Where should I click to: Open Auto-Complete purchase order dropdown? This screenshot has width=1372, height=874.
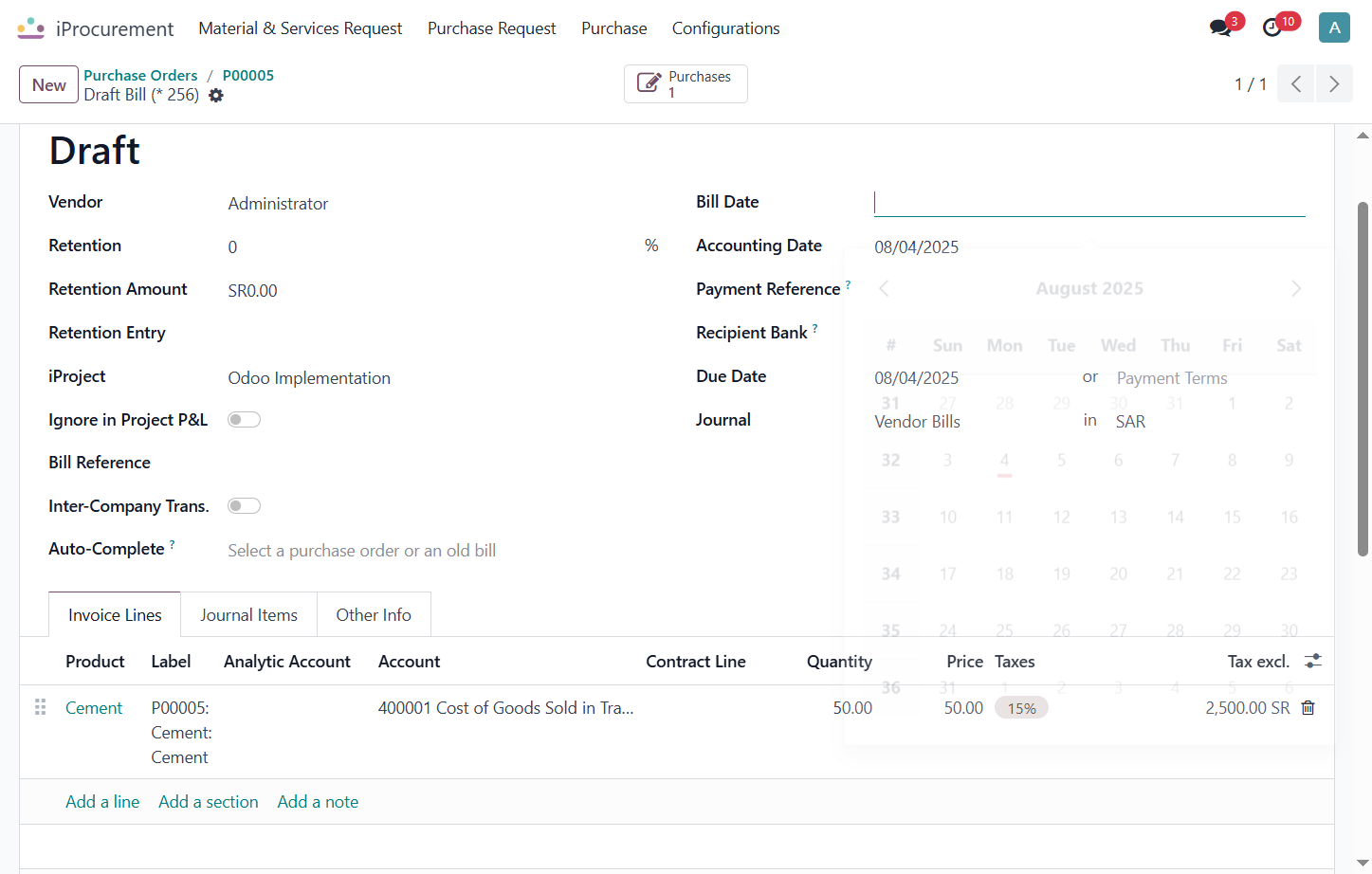(x=442, y=551)
